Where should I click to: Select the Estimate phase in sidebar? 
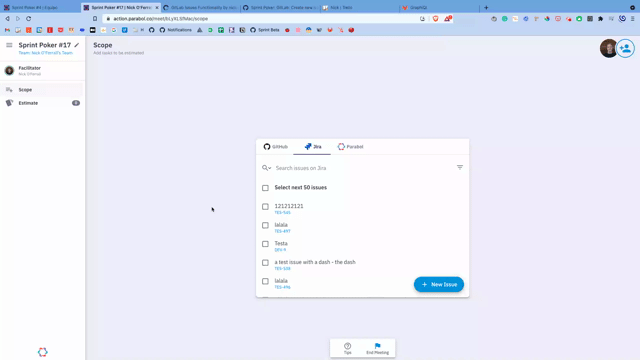42,103
